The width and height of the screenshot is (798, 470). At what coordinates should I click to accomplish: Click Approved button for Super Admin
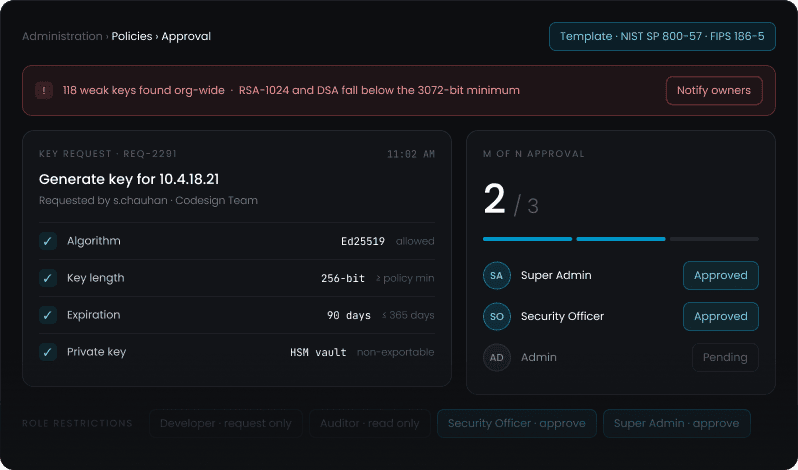tap(721, 275)
